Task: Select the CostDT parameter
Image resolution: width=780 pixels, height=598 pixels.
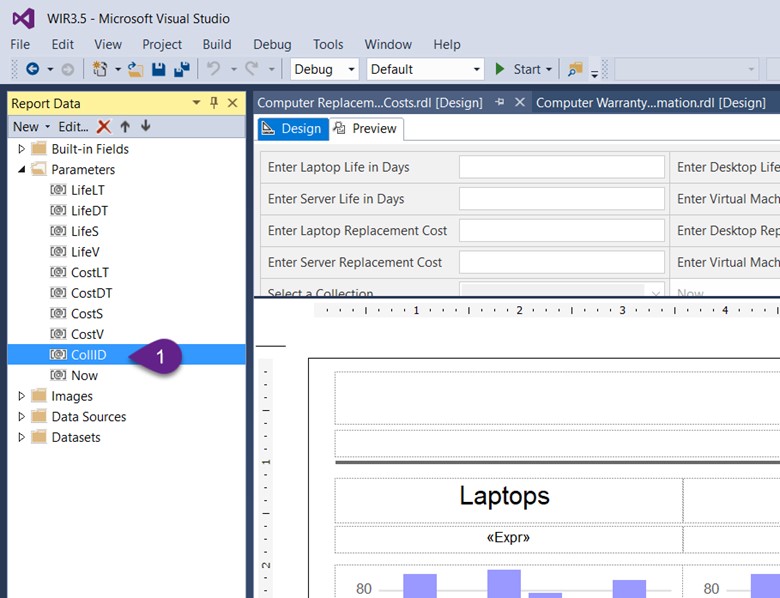Action: pos(92,293)
